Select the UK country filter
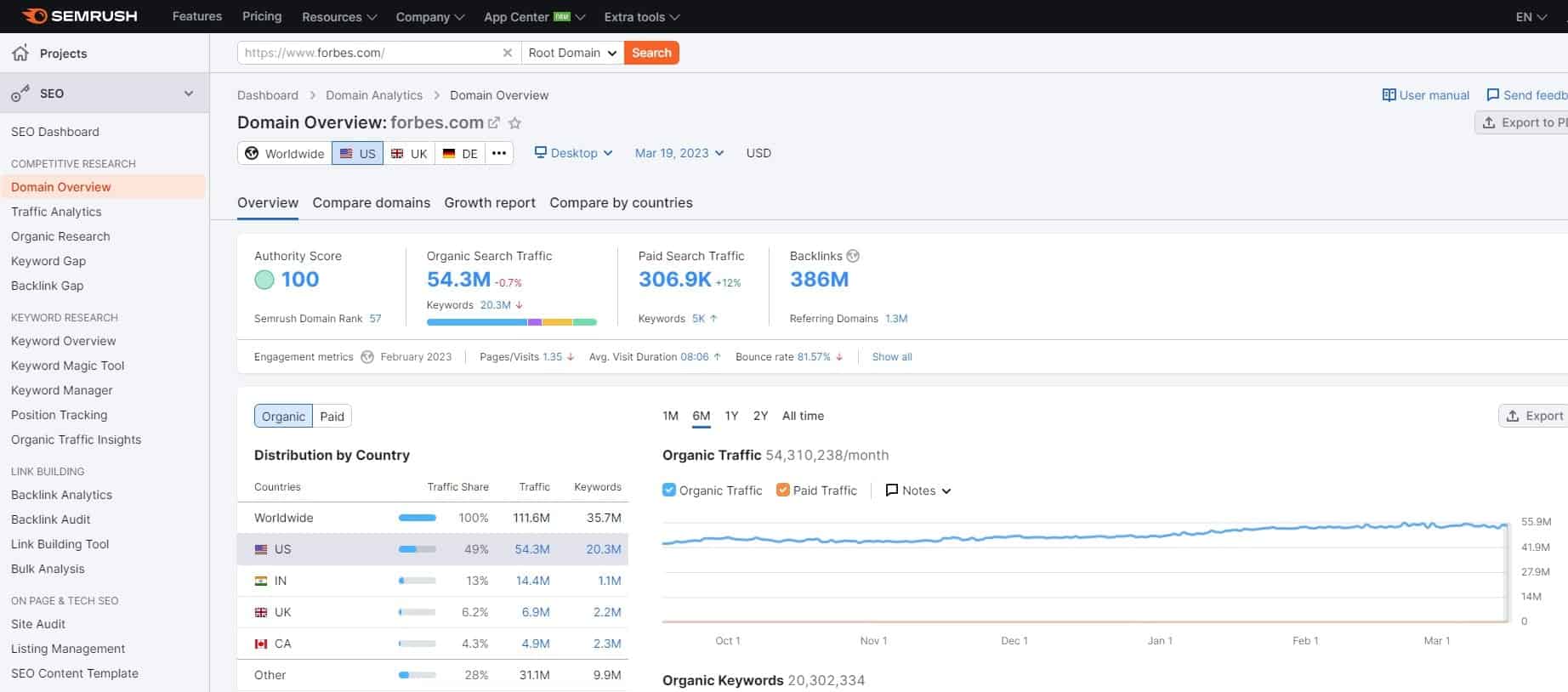 [409, 153]
